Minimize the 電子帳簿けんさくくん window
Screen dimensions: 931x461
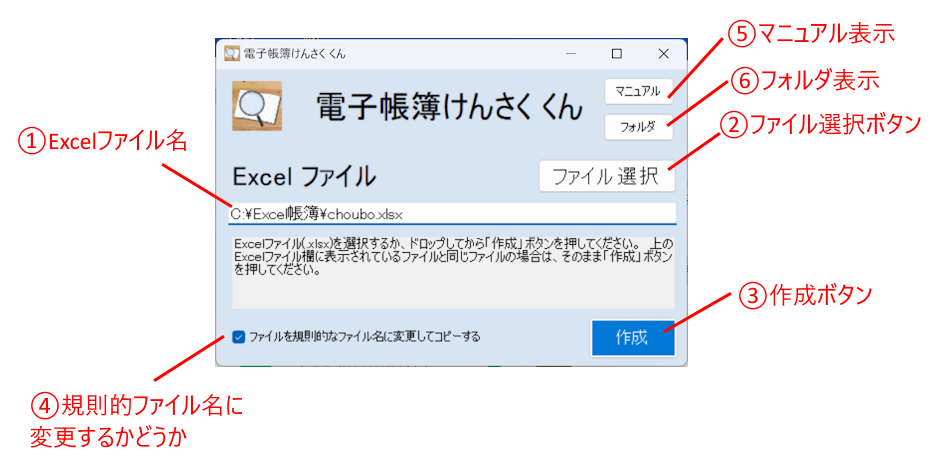(572, 53)
